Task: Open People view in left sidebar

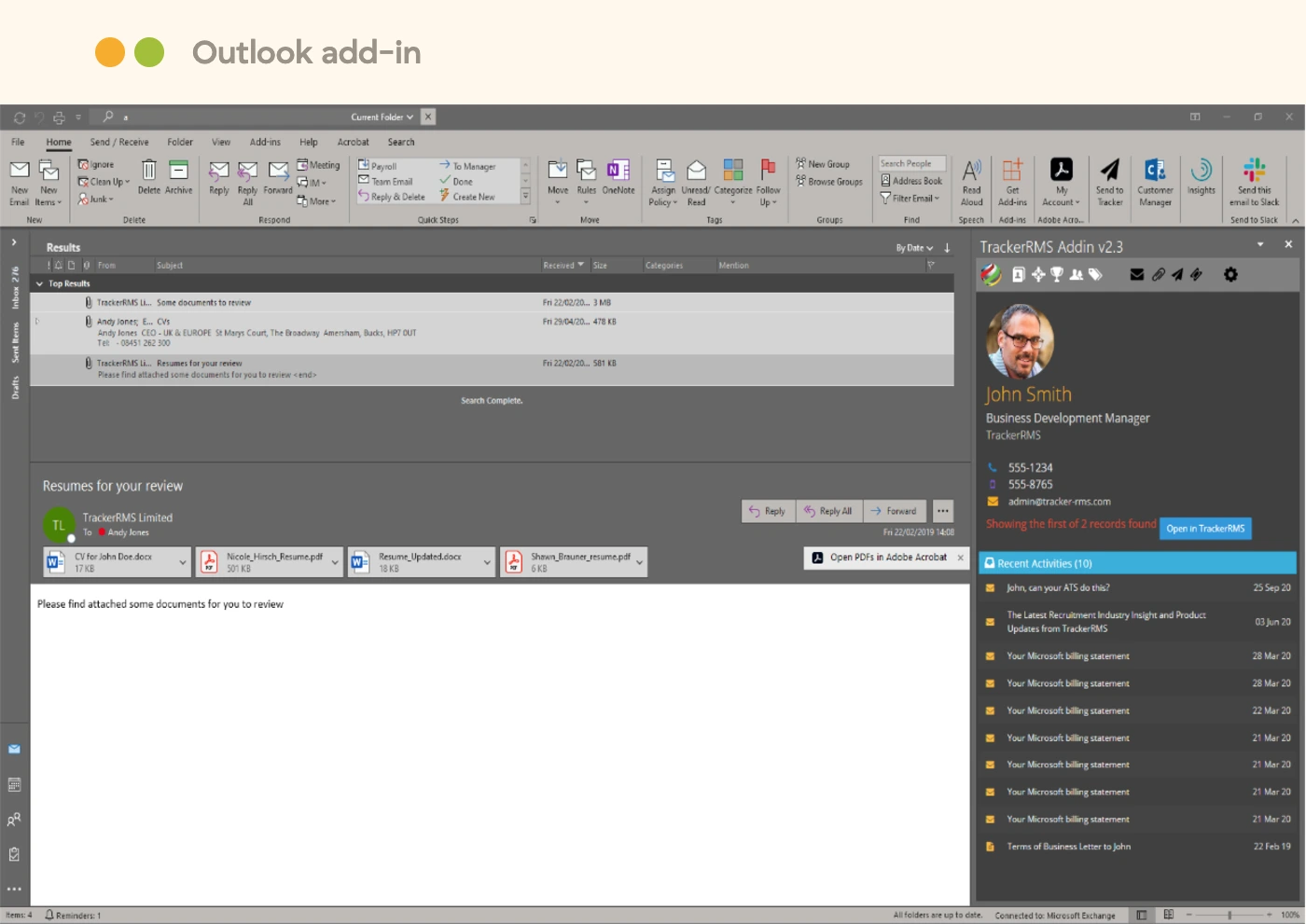Action: tap(14, 820)
